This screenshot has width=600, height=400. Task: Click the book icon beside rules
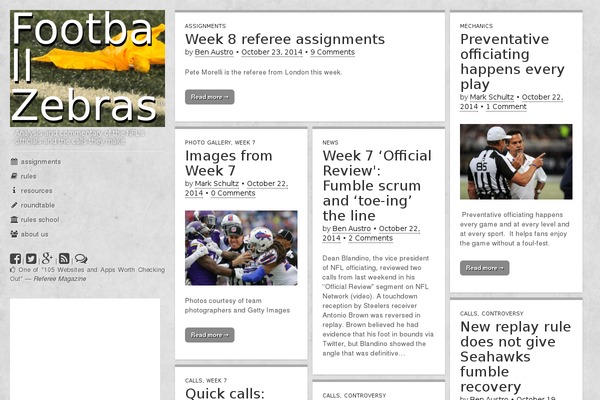tap(14, 176)
